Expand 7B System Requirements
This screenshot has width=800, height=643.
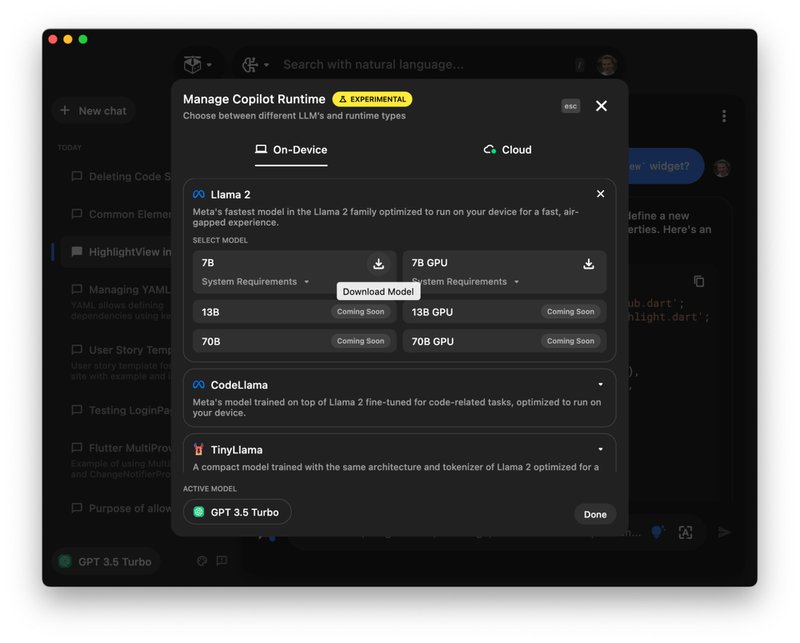click(255, 282)
